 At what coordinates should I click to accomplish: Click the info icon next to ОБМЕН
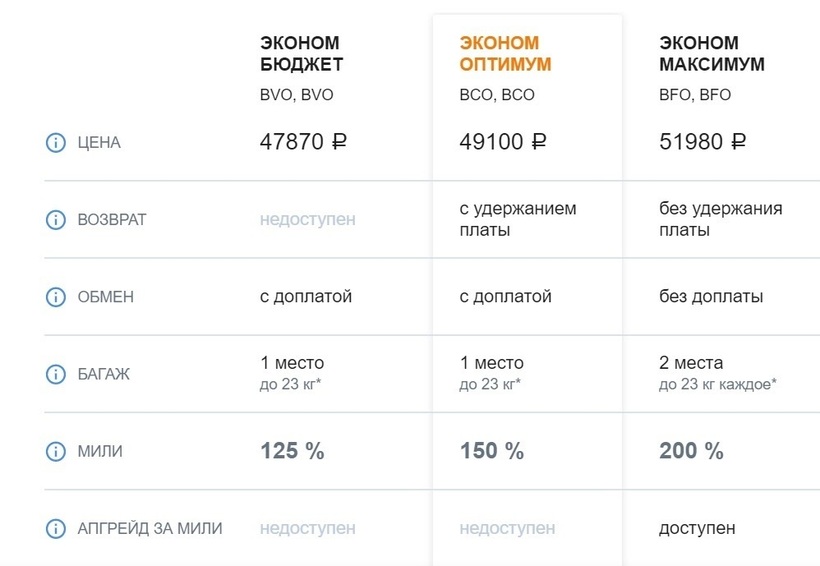click(x=55, y=297)
